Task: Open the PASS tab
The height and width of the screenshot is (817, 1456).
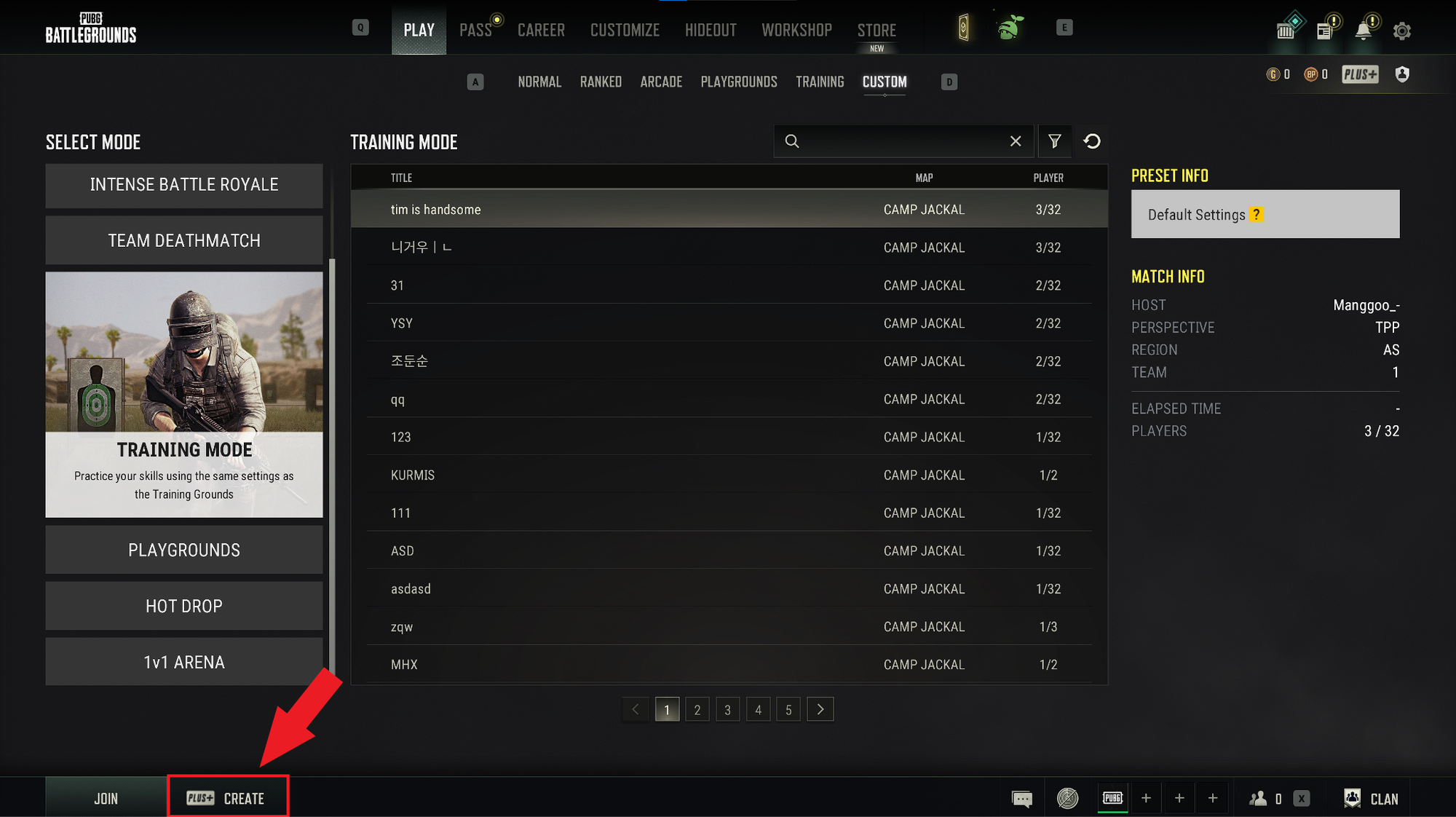Action: [x=476, y=30]
